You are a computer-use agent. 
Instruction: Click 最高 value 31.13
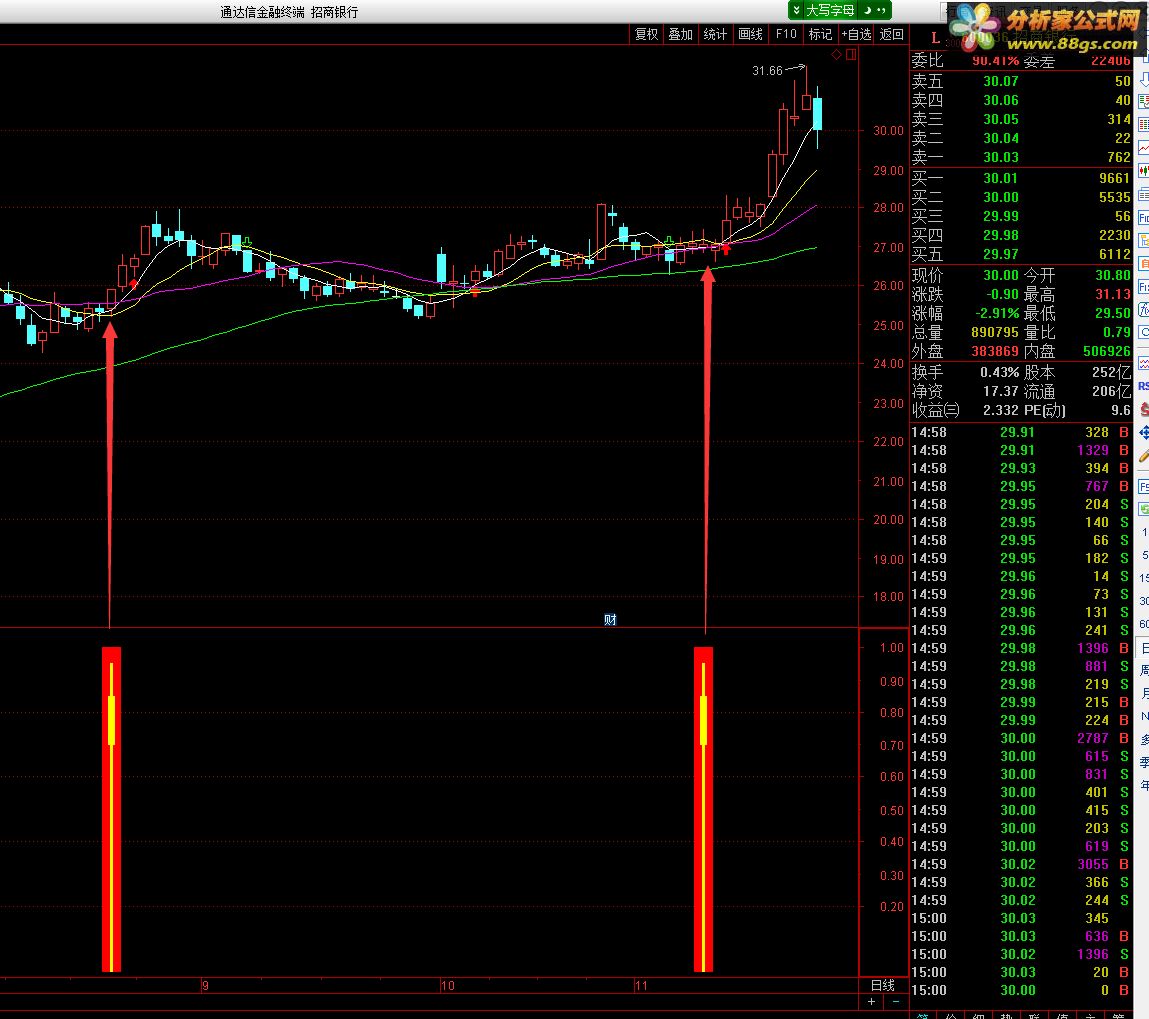tap(1113, 294)
